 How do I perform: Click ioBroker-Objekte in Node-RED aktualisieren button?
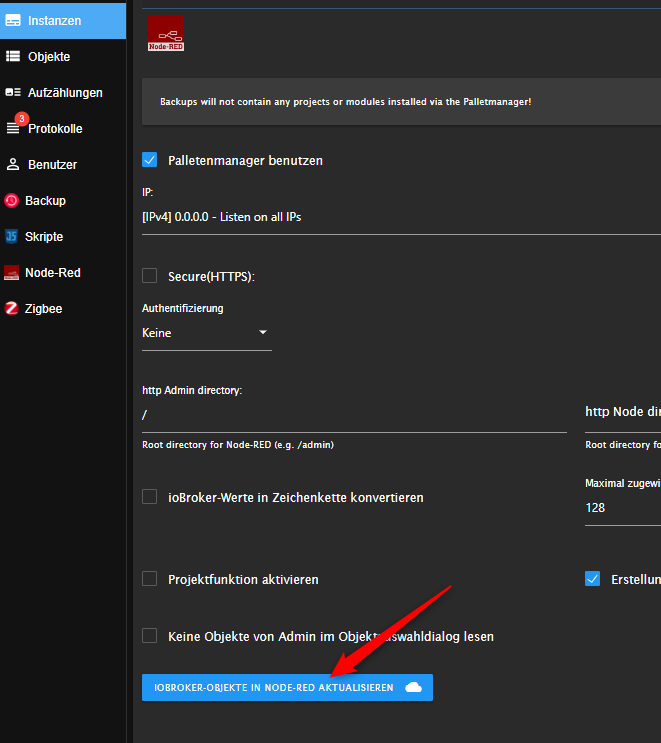click(287, 687)
